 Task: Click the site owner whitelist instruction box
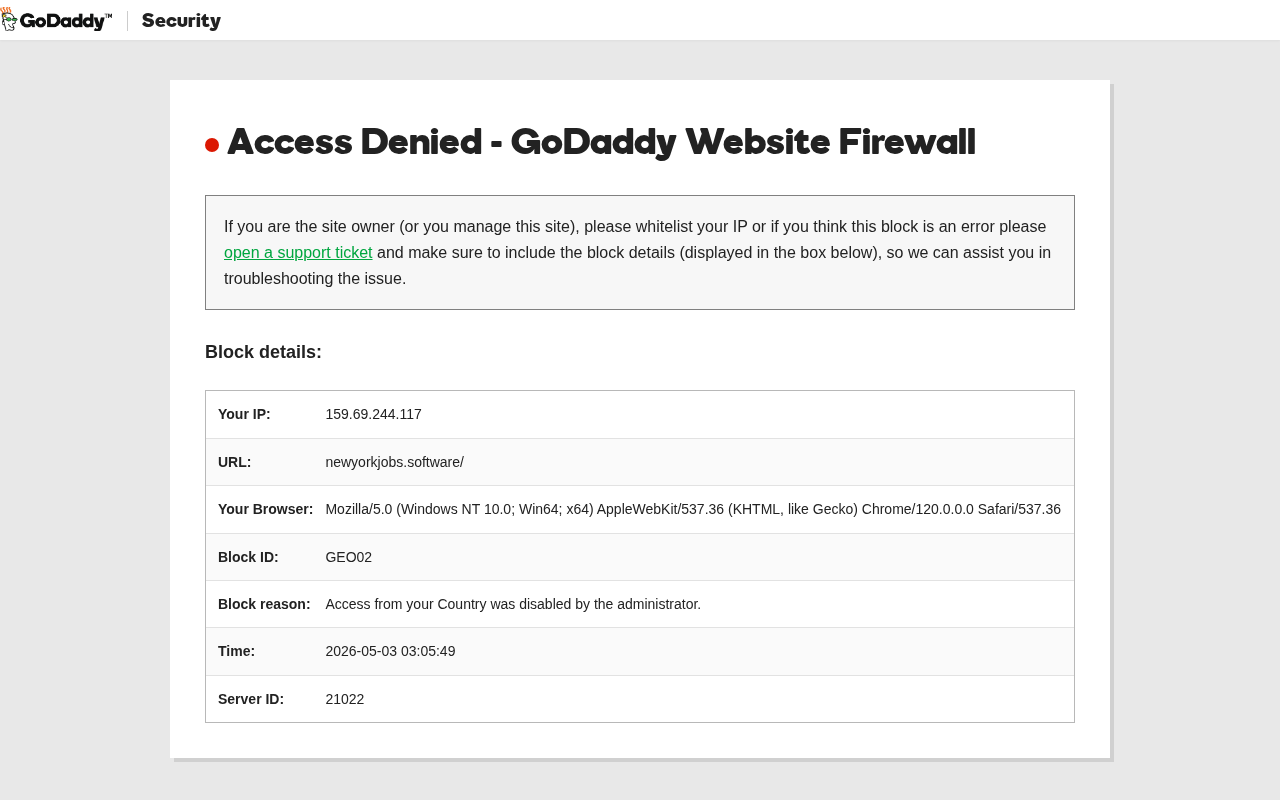pyautogui.click(x=640, y=252)
